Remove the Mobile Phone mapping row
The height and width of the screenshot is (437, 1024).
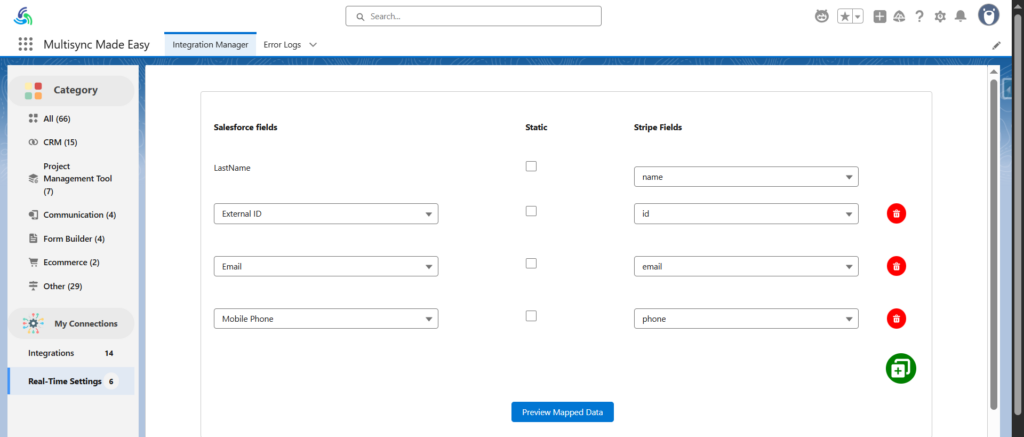pos(896,319)
